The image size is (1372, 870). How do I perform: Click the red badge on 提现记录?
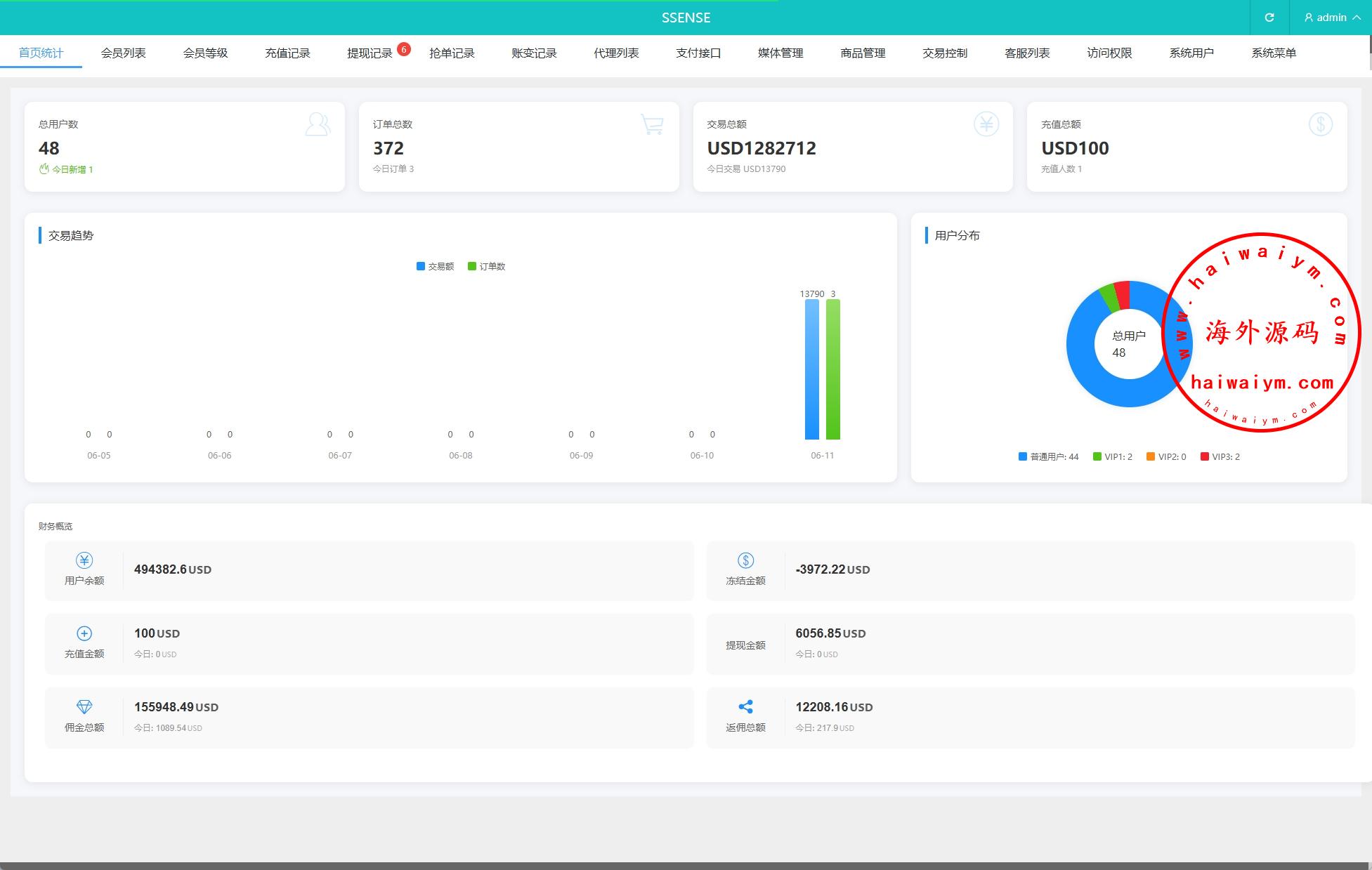click(404, 49)
